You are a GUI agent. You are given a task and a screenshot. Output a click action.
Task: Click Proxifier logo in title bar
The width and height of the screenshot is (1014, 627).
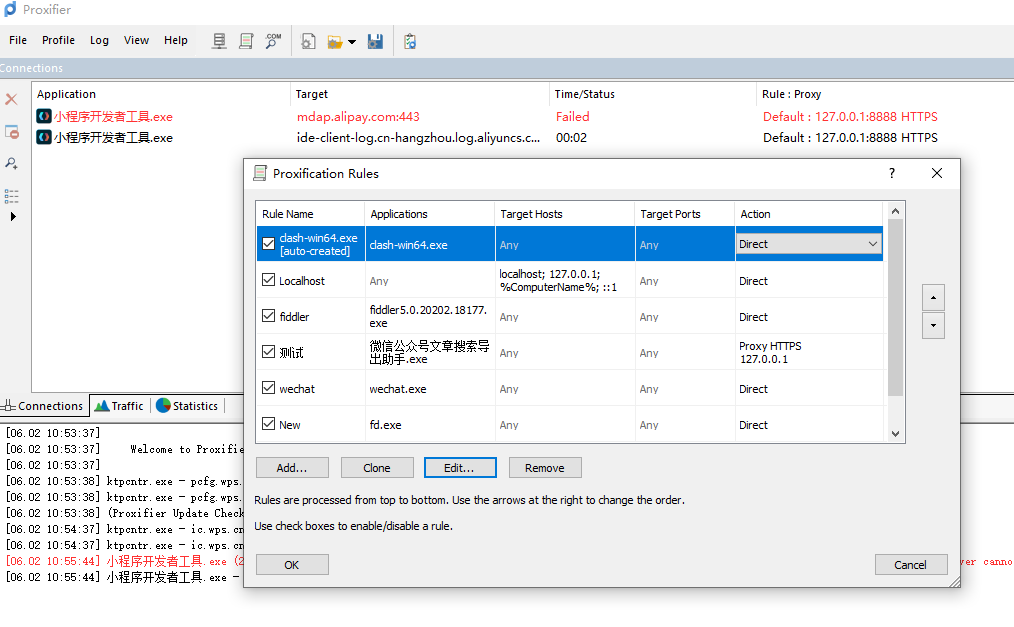tap(10, 9)
